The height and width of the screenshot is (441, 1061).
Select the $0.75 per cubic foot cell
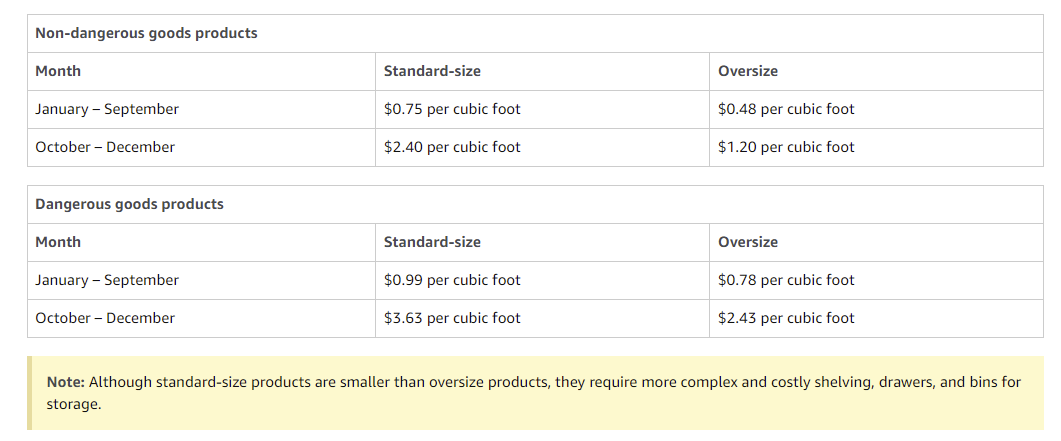pyautogui.click(x=452, y=109)
